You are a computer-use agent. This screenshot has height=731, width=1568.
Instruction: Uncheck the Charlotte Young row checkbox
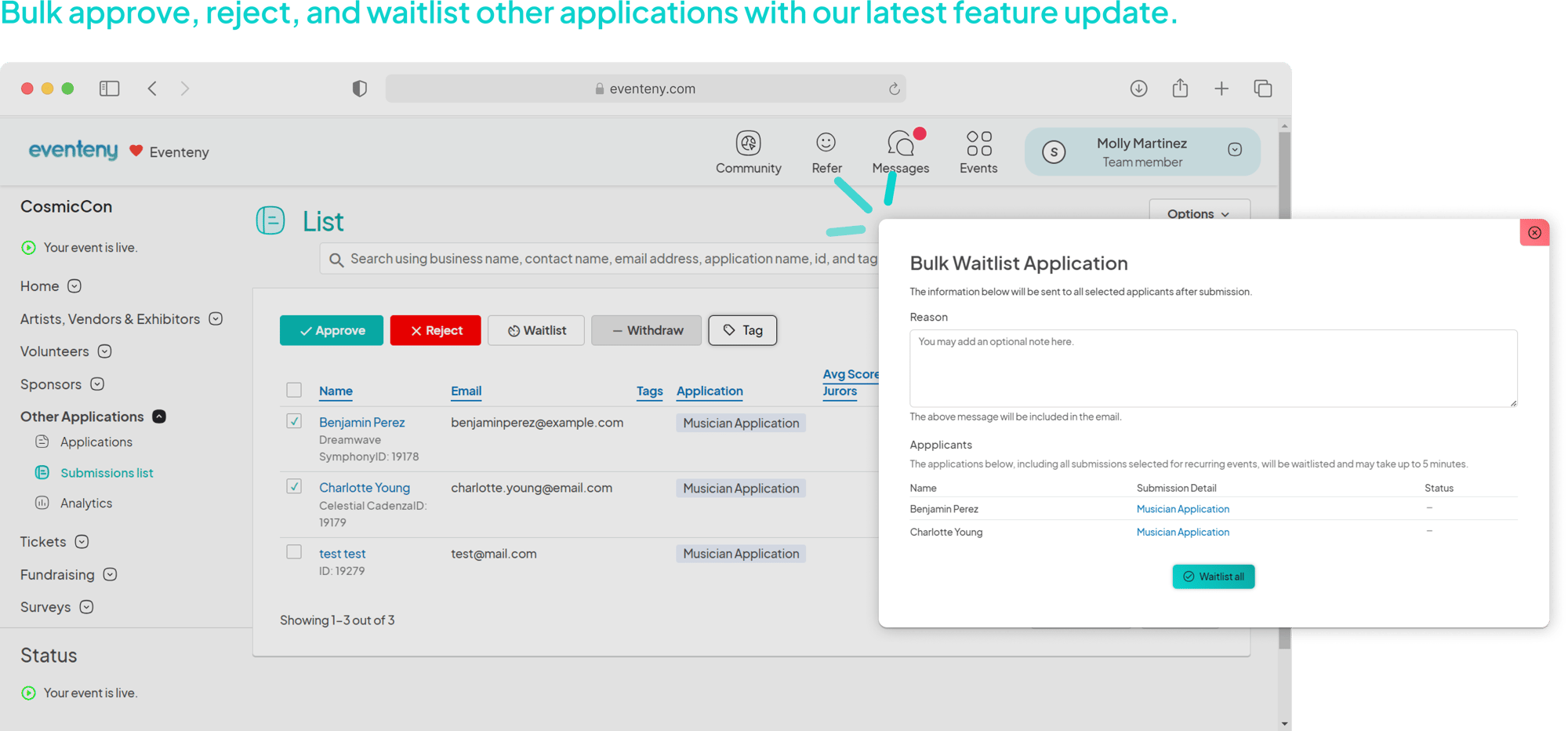click(294, 486)
